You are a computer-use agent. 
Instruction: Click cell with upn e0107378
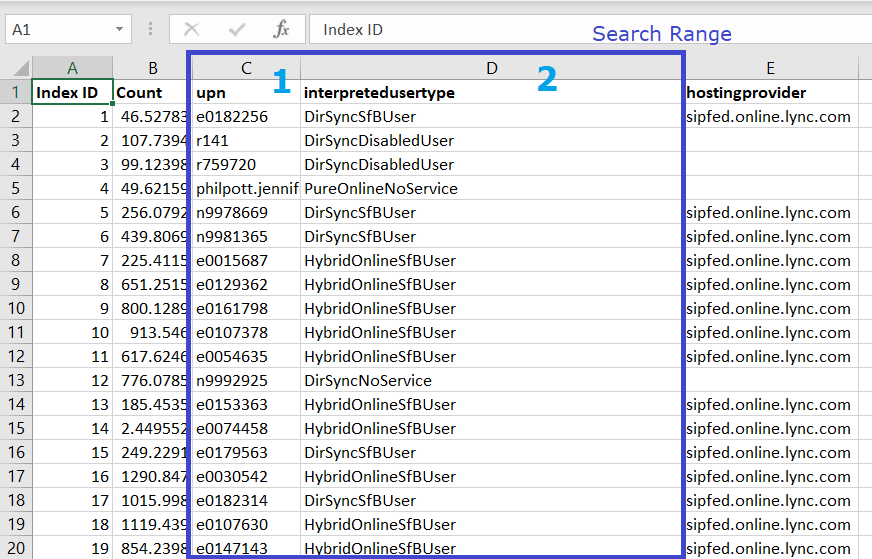(246, 332)
